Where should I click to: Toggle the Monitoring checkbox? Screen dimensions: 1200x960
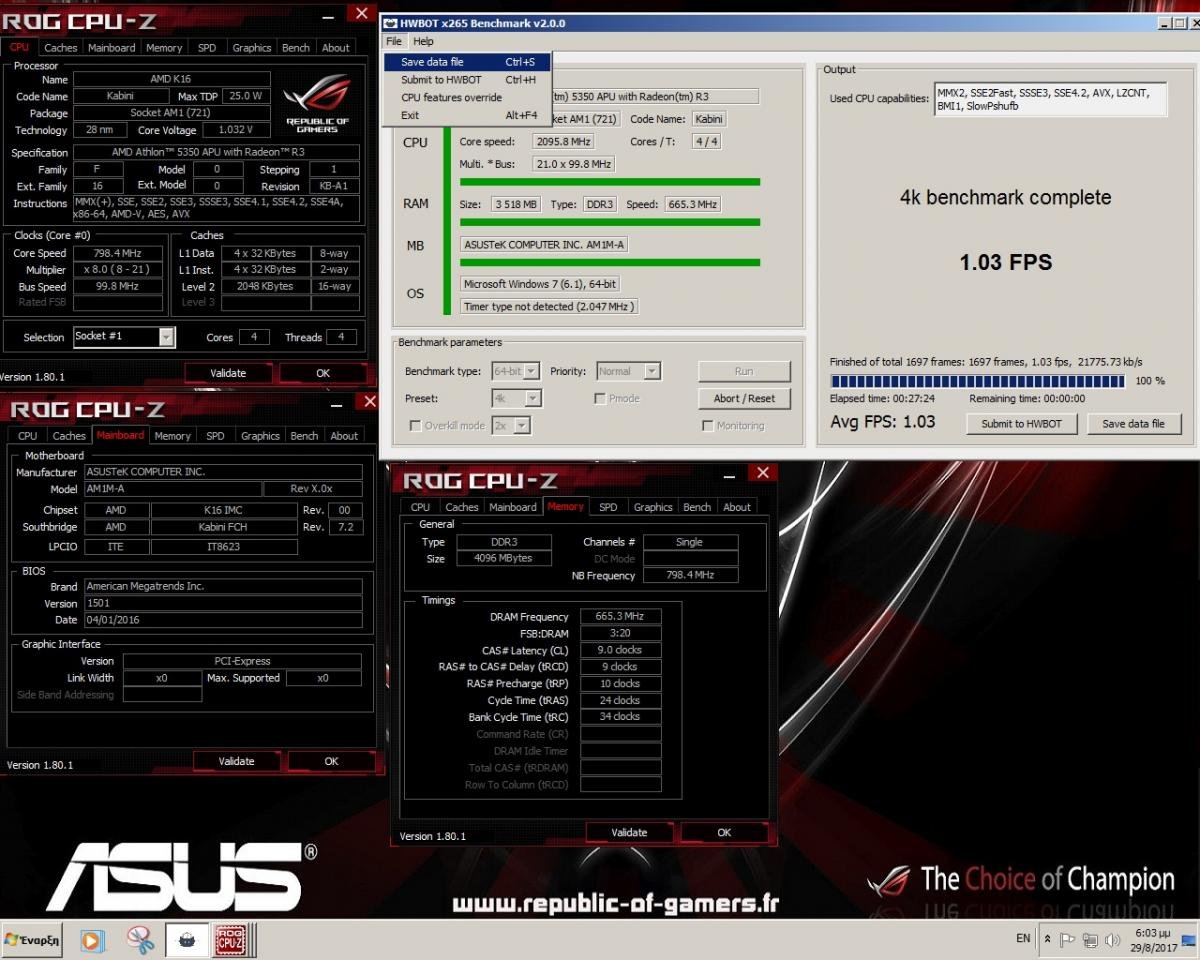[708, 426]
